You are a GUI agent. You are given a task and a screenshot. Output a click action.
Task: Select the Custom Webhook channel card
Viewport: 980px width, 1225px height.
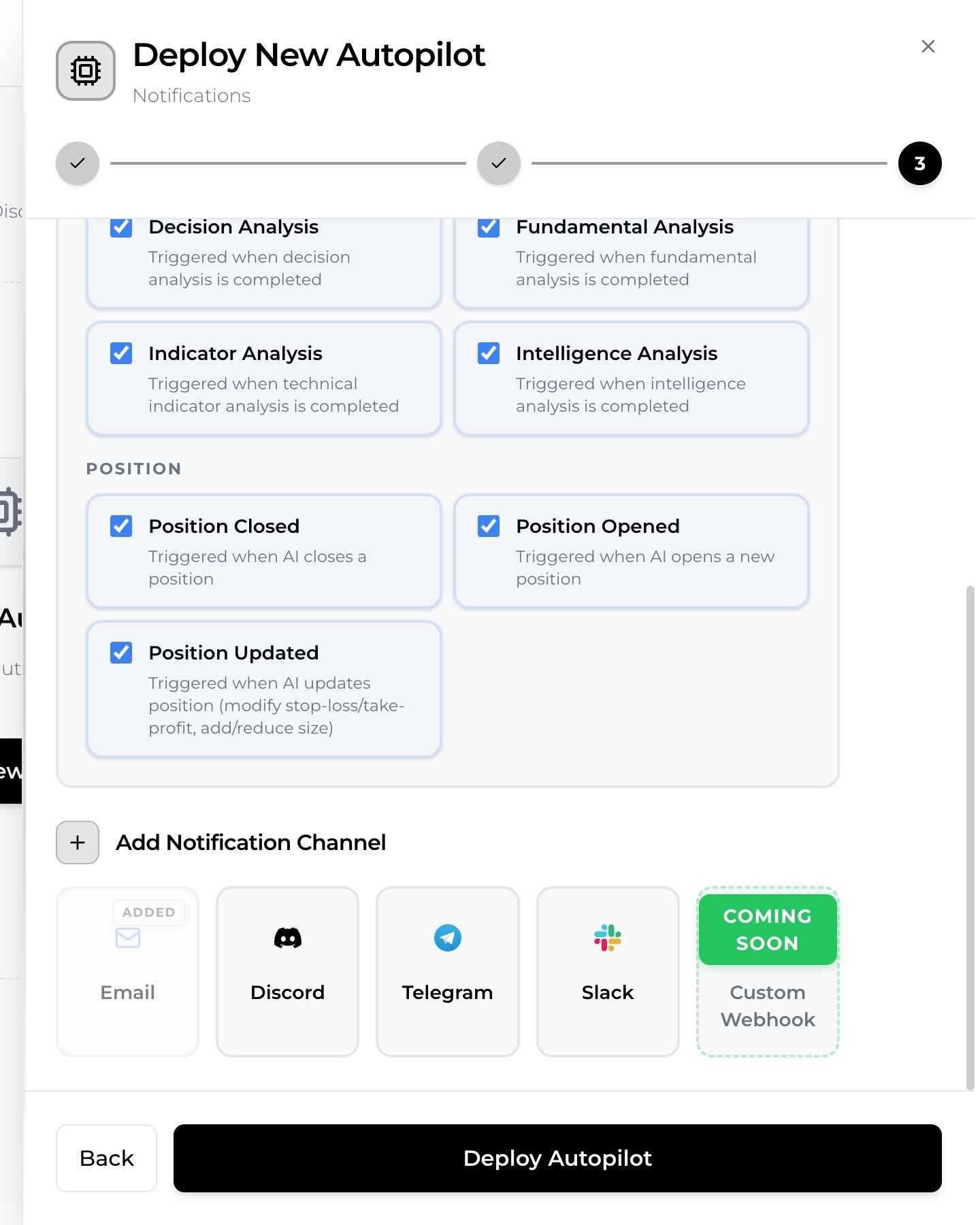pyautogui.click(x=768, y=972)
